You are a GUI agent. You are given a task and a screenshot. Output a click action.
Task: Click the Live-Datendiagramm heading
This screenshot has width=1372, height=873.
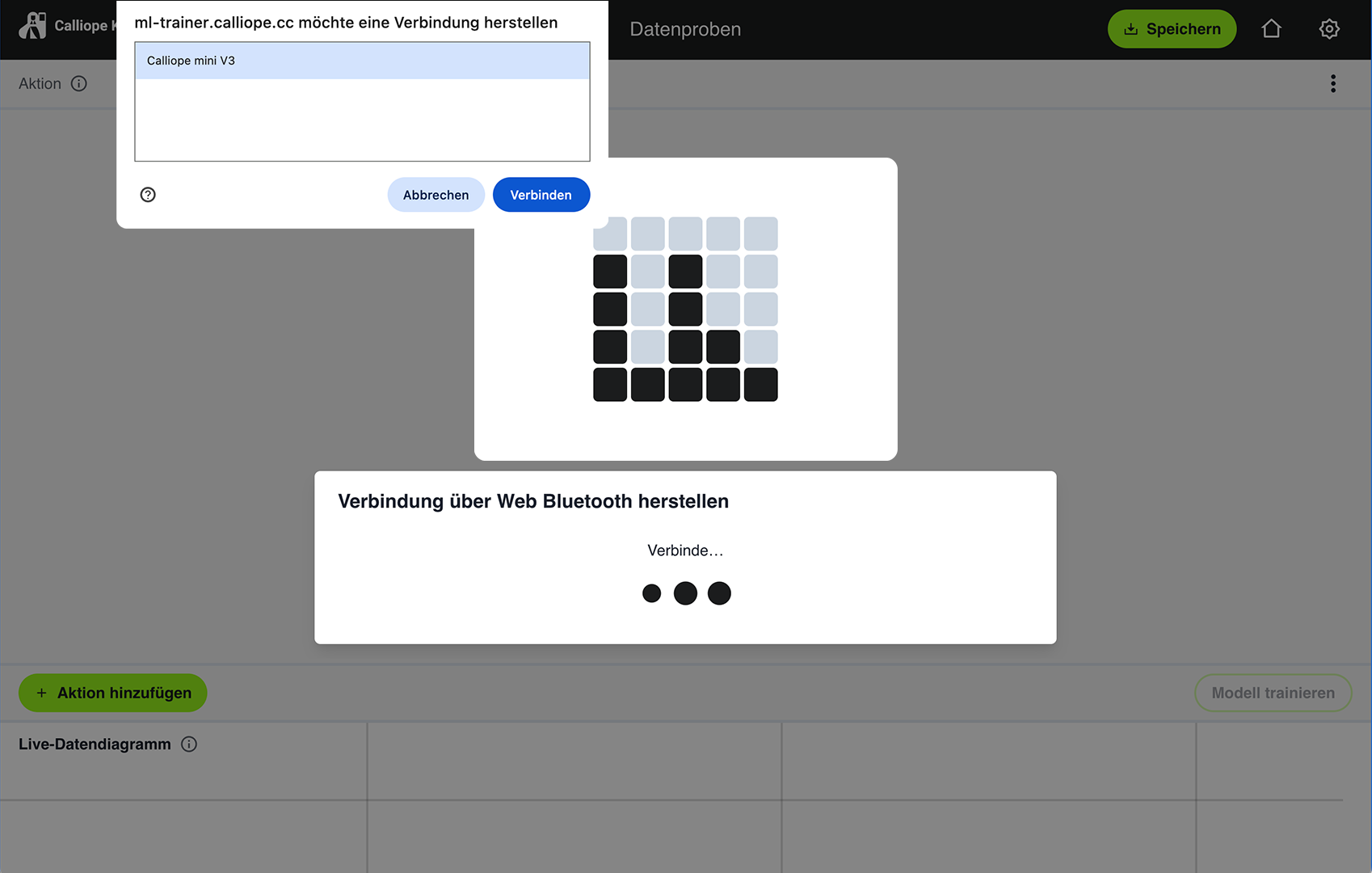point(95,744)
